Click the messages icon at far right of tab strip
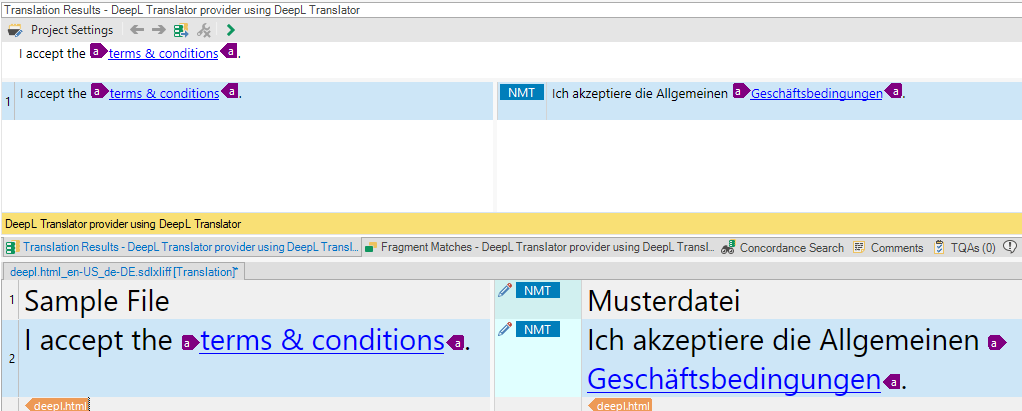 (x=1010, y=246)
